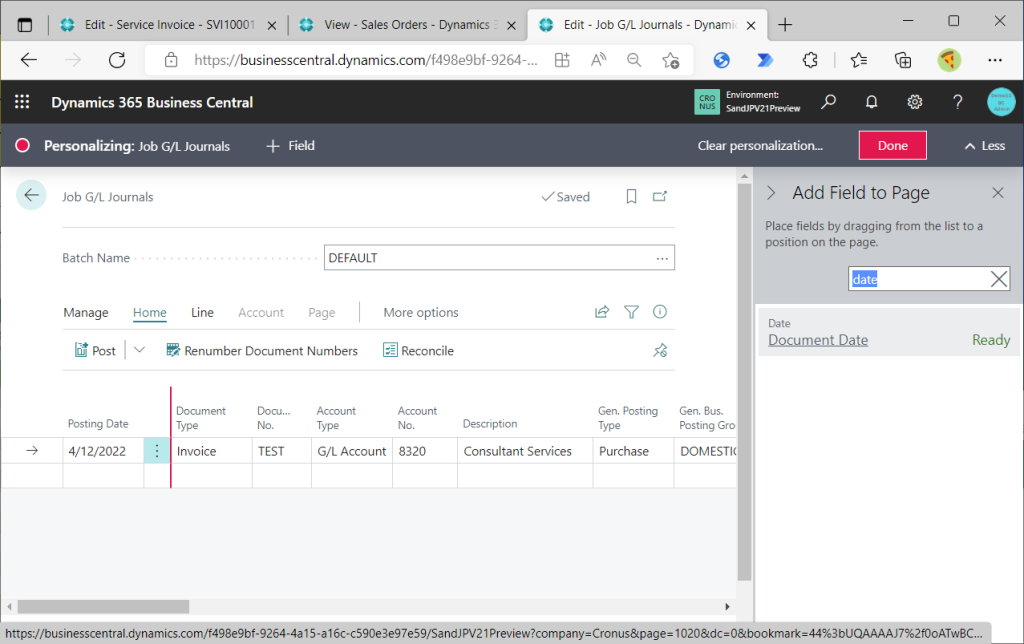
Task: Open browser favorites star list
Action: click(858, 60)
